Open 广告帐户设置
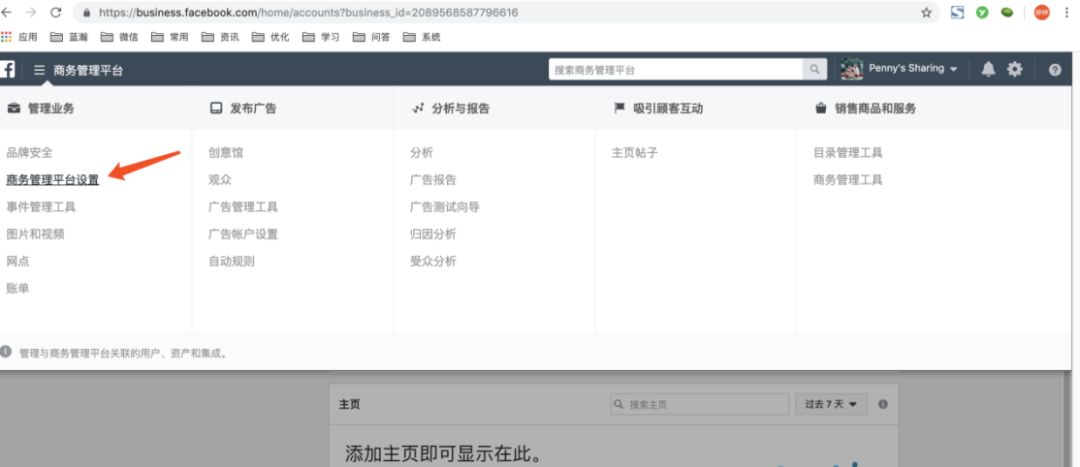The image size is (1080, 467). [x=243, y=234]
